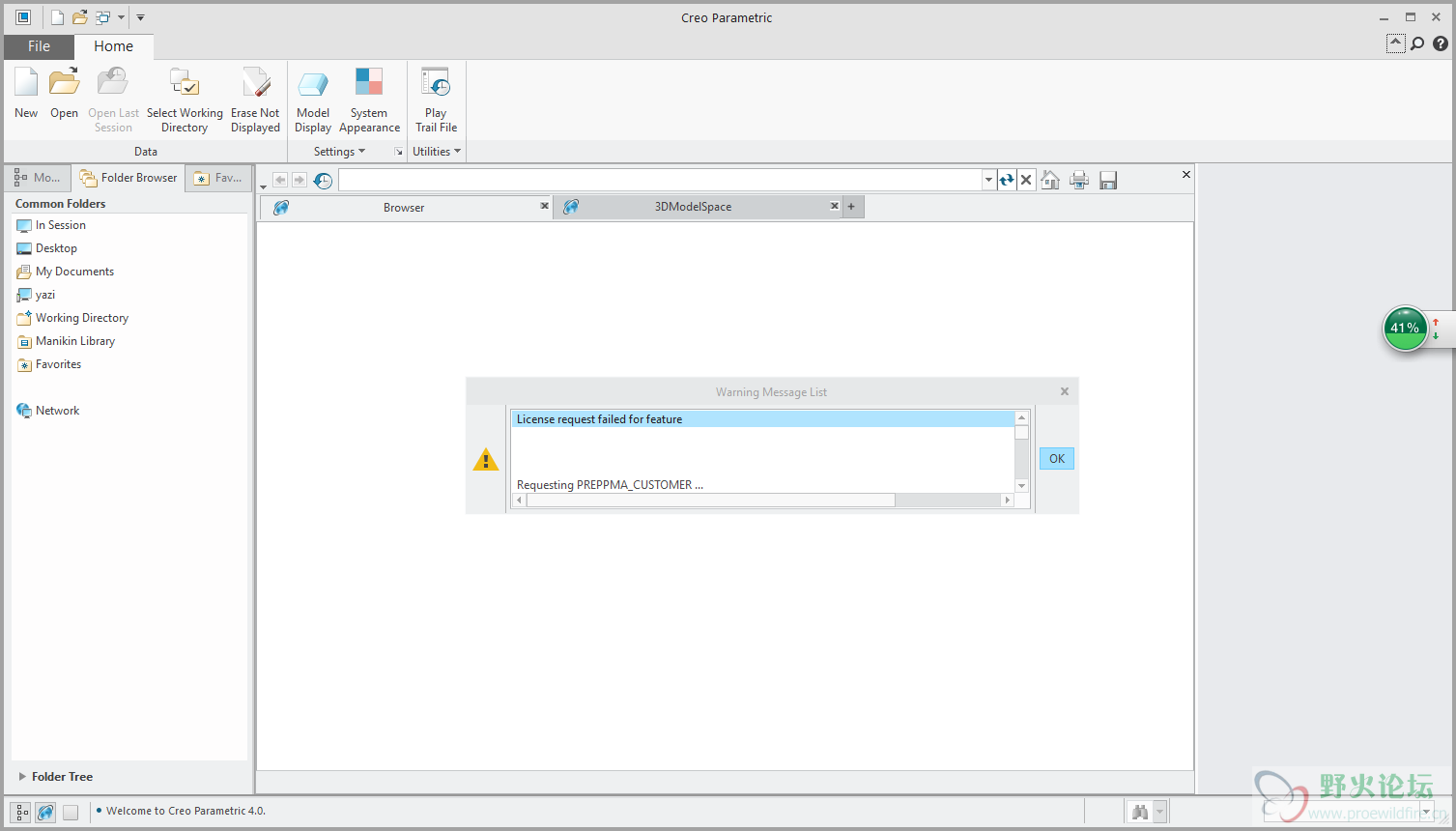This screenshot has height=831, width=1456.
Task: Open the Settings dialog launcher arrow
Action: [398, 152]
